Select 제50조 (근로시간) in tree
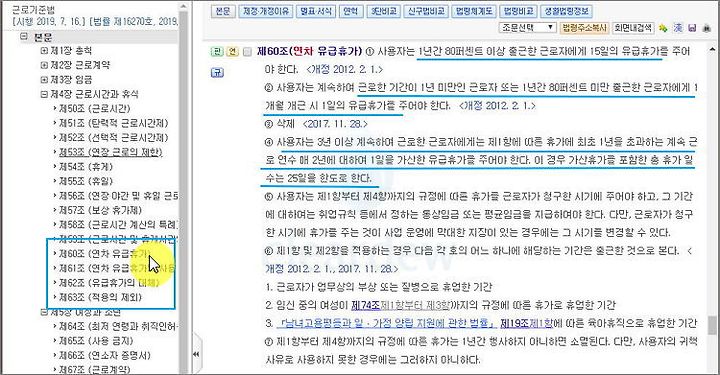 click(x=95, y=109)
